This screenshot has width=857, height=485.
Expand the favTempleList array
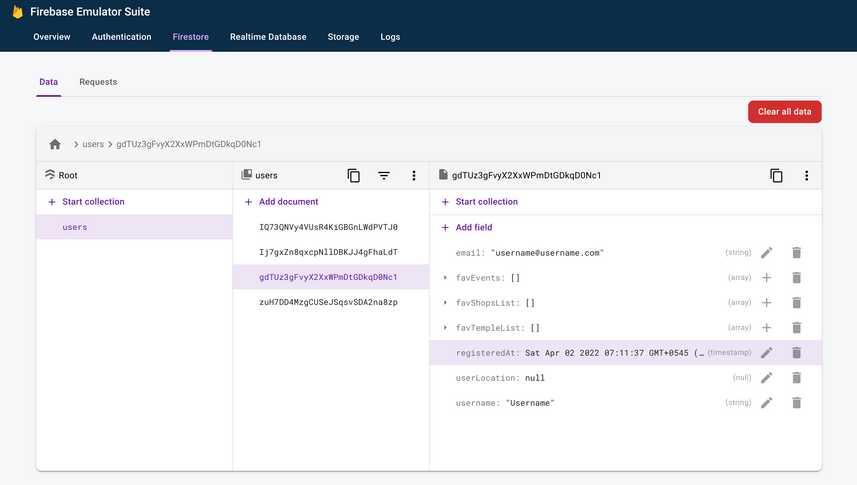click(x=445, y=328)
